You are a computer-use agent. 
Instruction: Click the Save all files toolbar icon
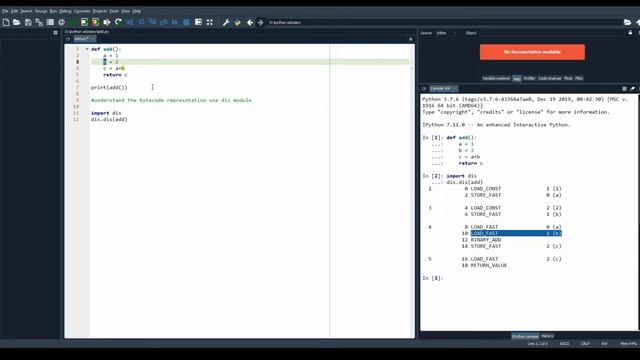(39, 22)
